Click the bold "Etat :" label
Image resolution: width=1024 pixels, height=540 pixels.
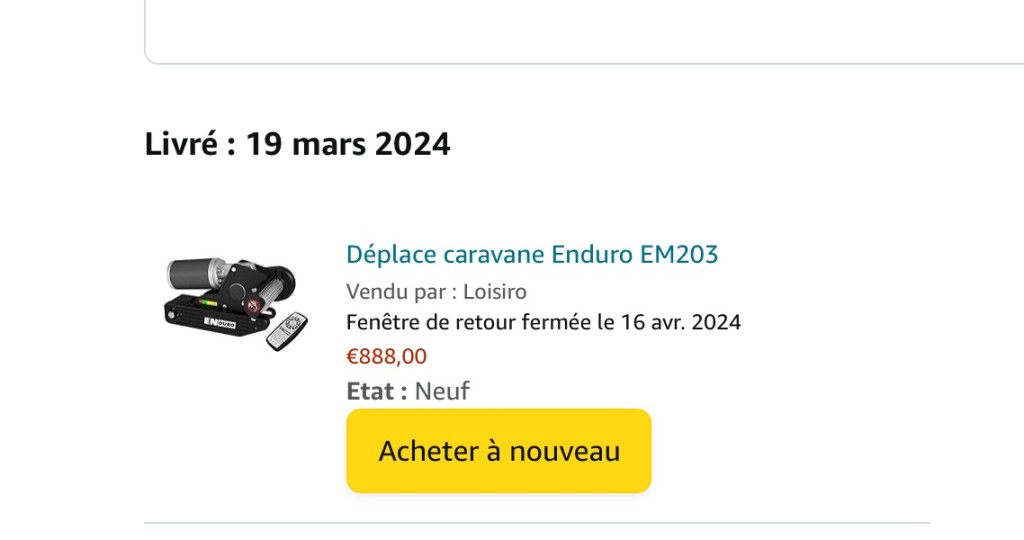377,390
